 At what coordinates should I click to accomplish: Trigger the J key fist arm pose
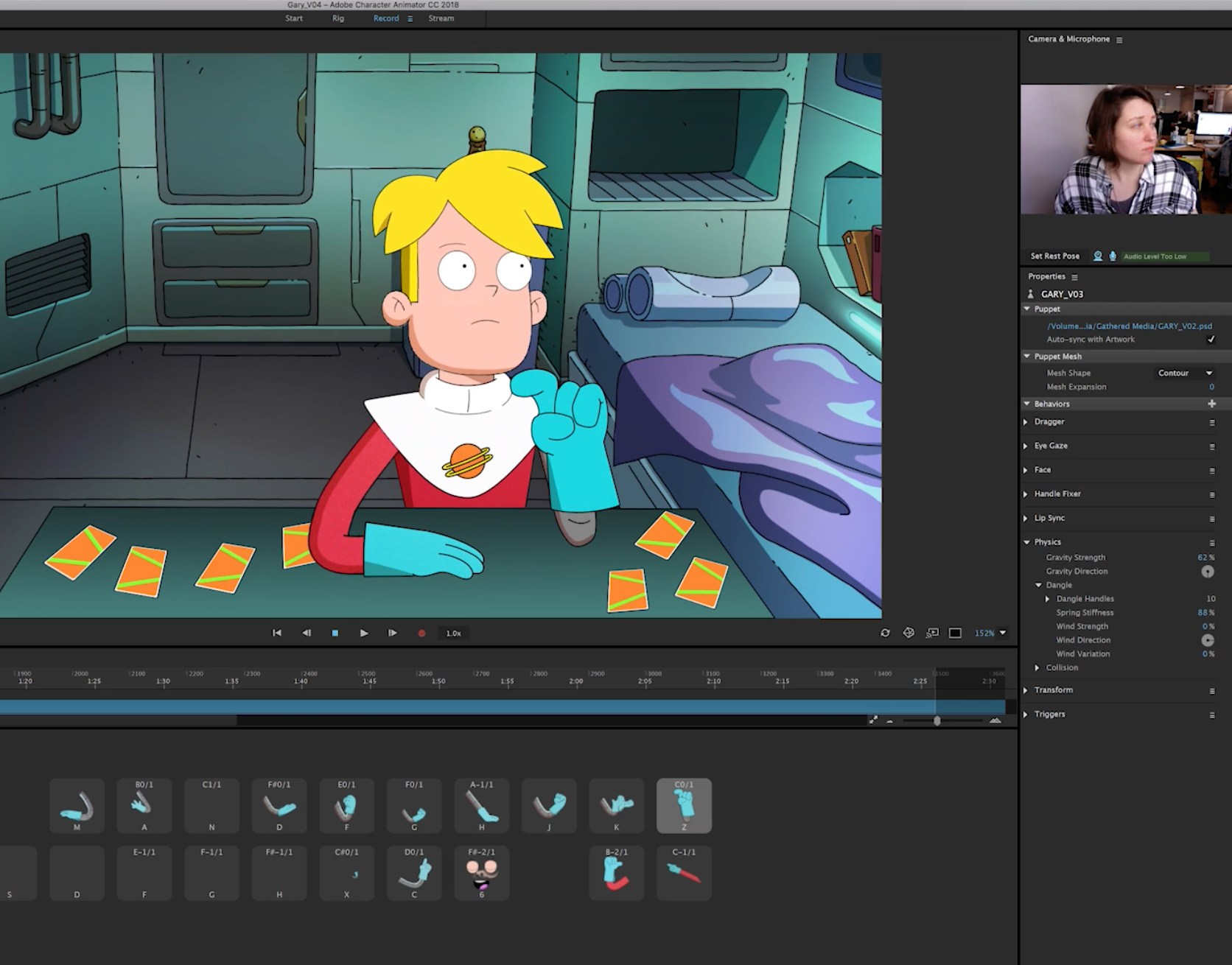coord(550,806)
